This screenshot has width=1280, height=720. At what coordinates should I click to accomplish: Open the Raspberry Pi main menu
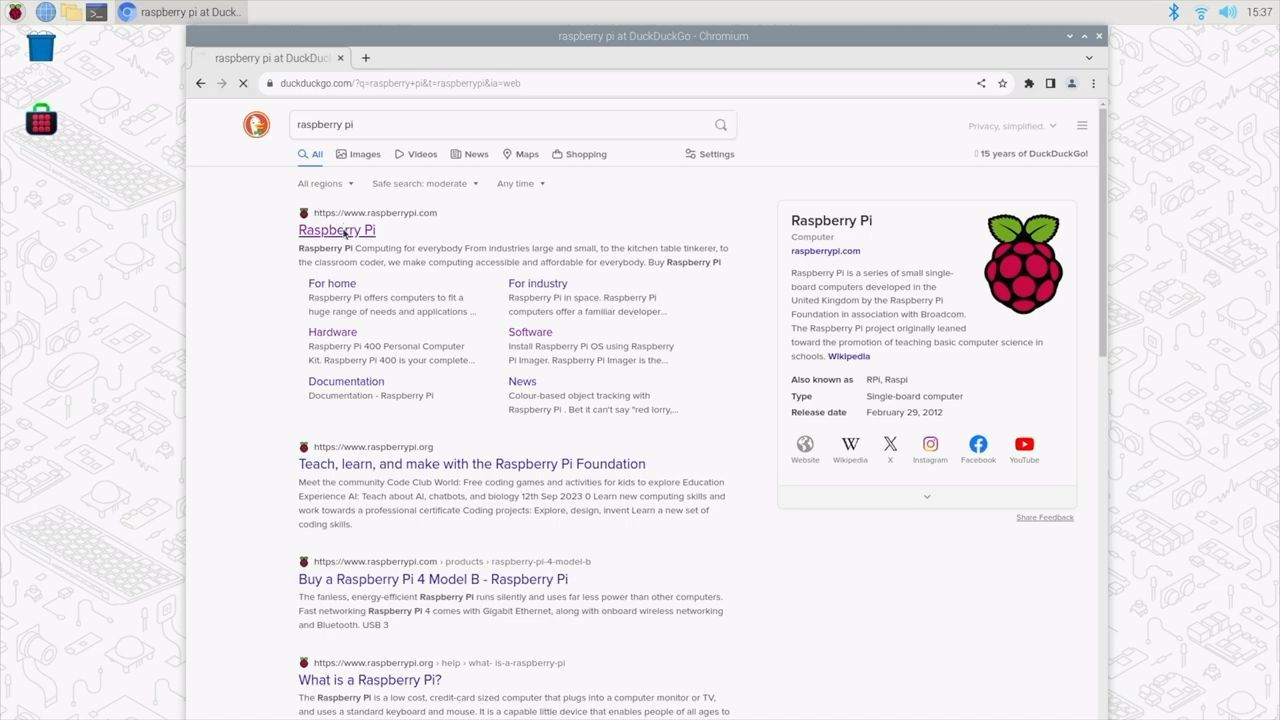coord(15,12)
